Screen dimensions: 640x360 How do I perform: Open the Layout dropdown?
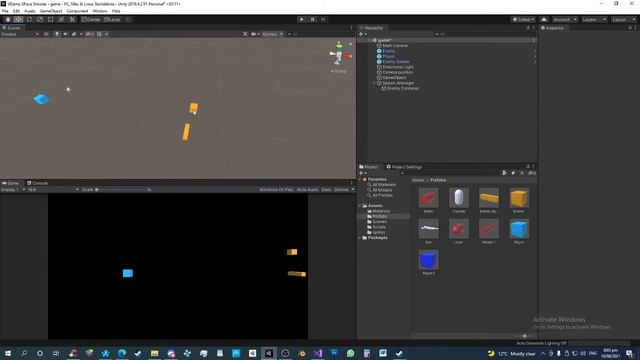click(623, 20)
